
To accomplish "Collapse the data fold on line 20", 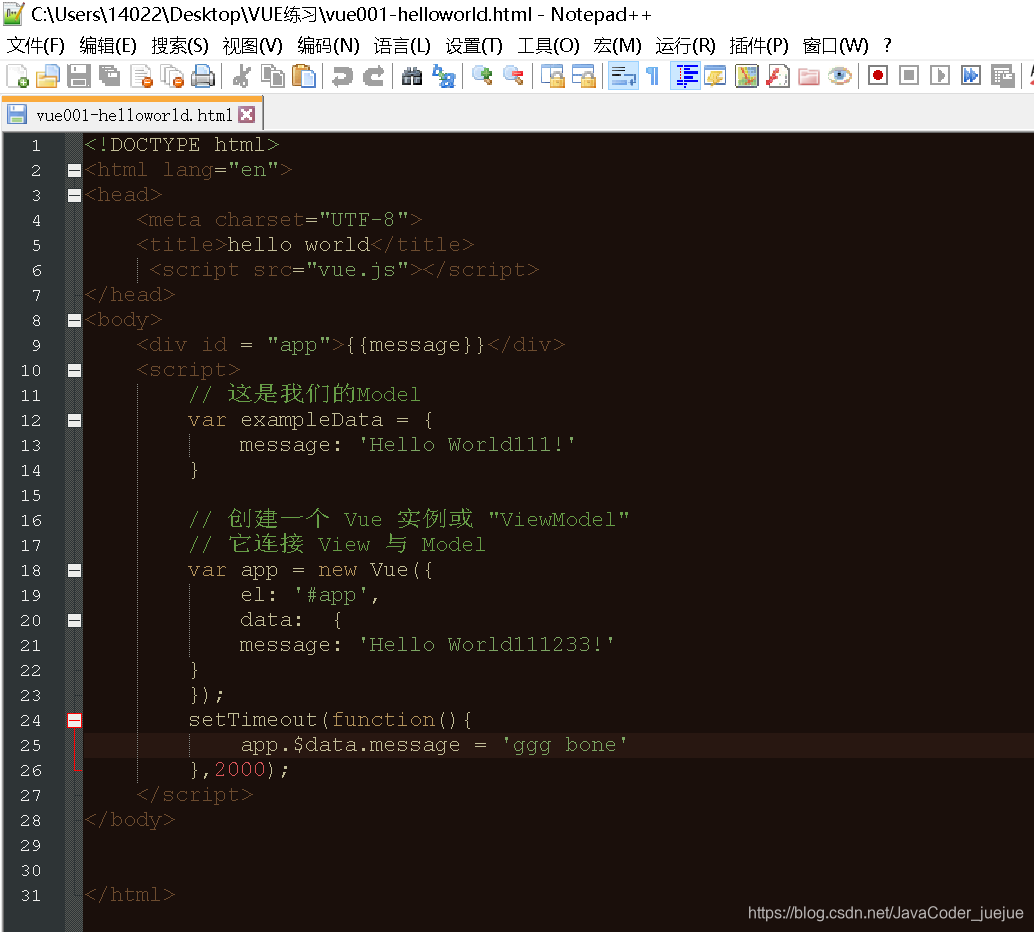I will pos(75,621).
